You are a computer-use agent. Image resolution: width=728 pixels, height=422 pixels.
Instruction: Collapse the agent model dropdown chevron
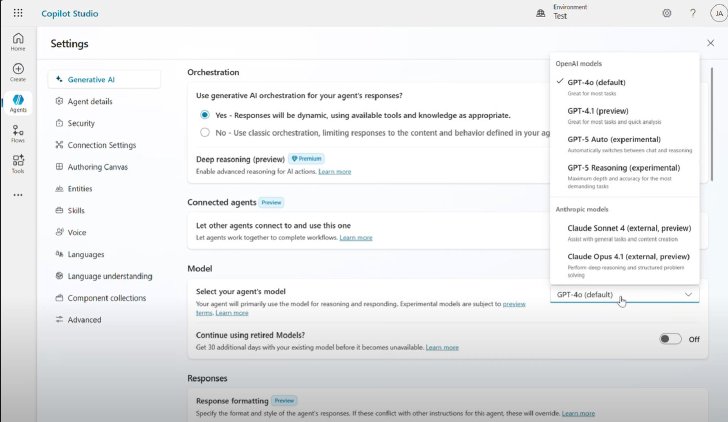tap(688, 294)
